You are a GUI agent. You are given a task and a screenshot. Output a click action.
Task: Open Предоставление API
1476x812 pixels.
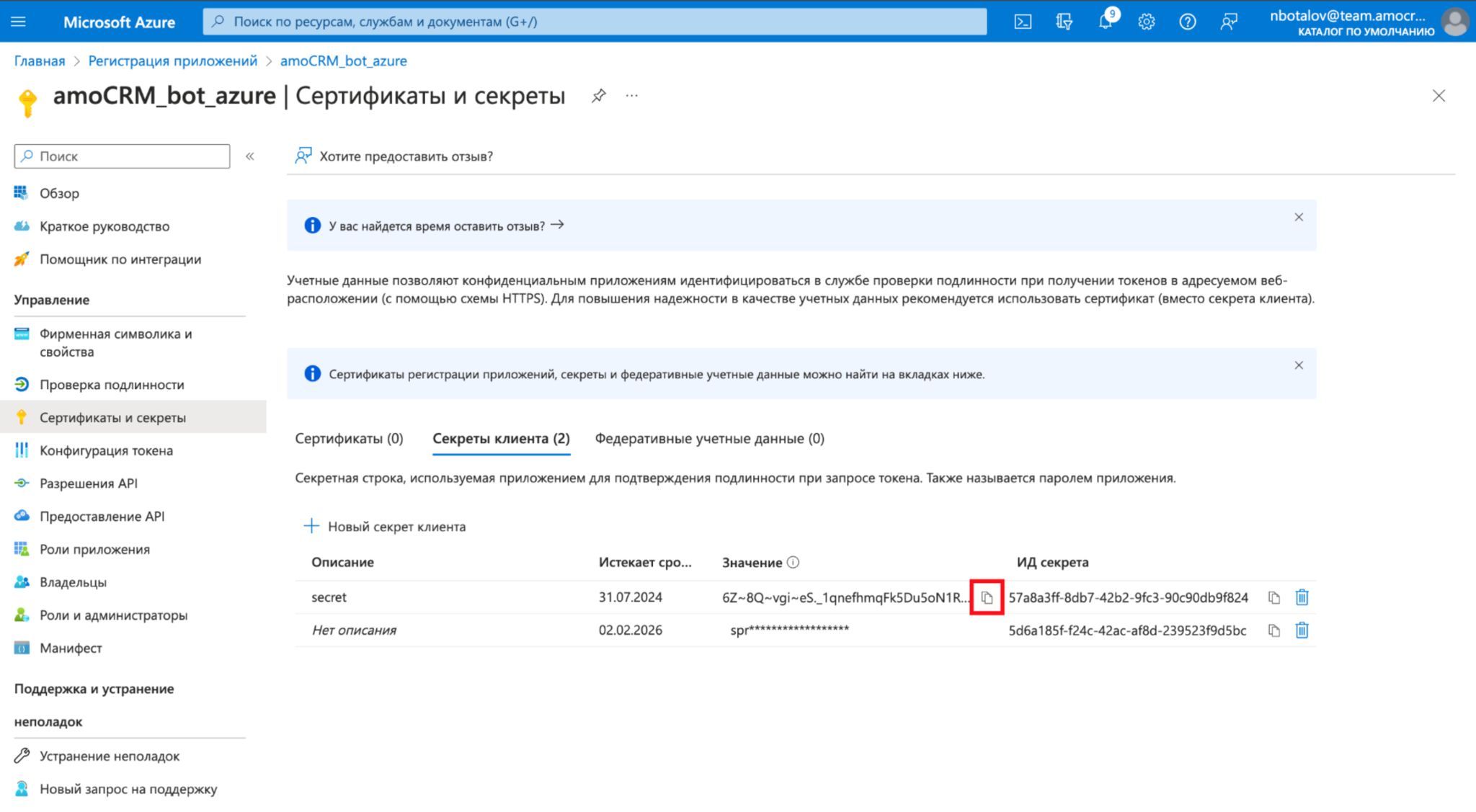[102, 517]
